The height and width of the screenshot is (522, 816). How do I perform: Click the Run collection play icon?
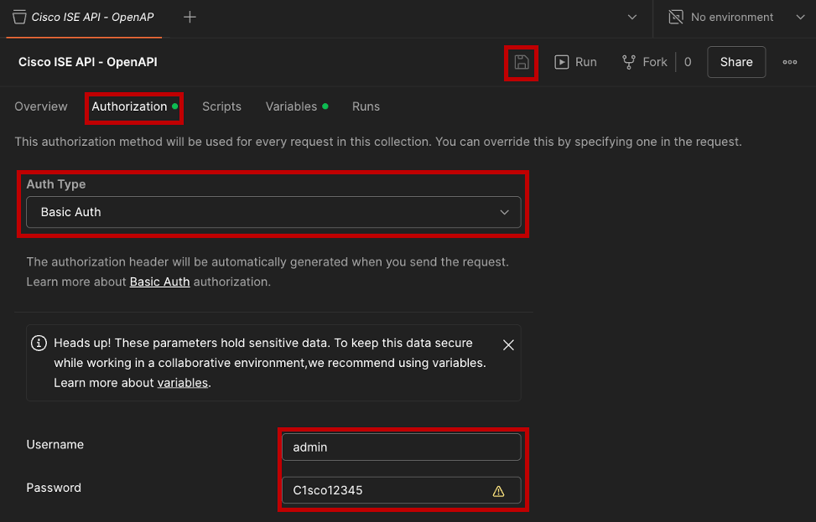click(x=561, y=62)
